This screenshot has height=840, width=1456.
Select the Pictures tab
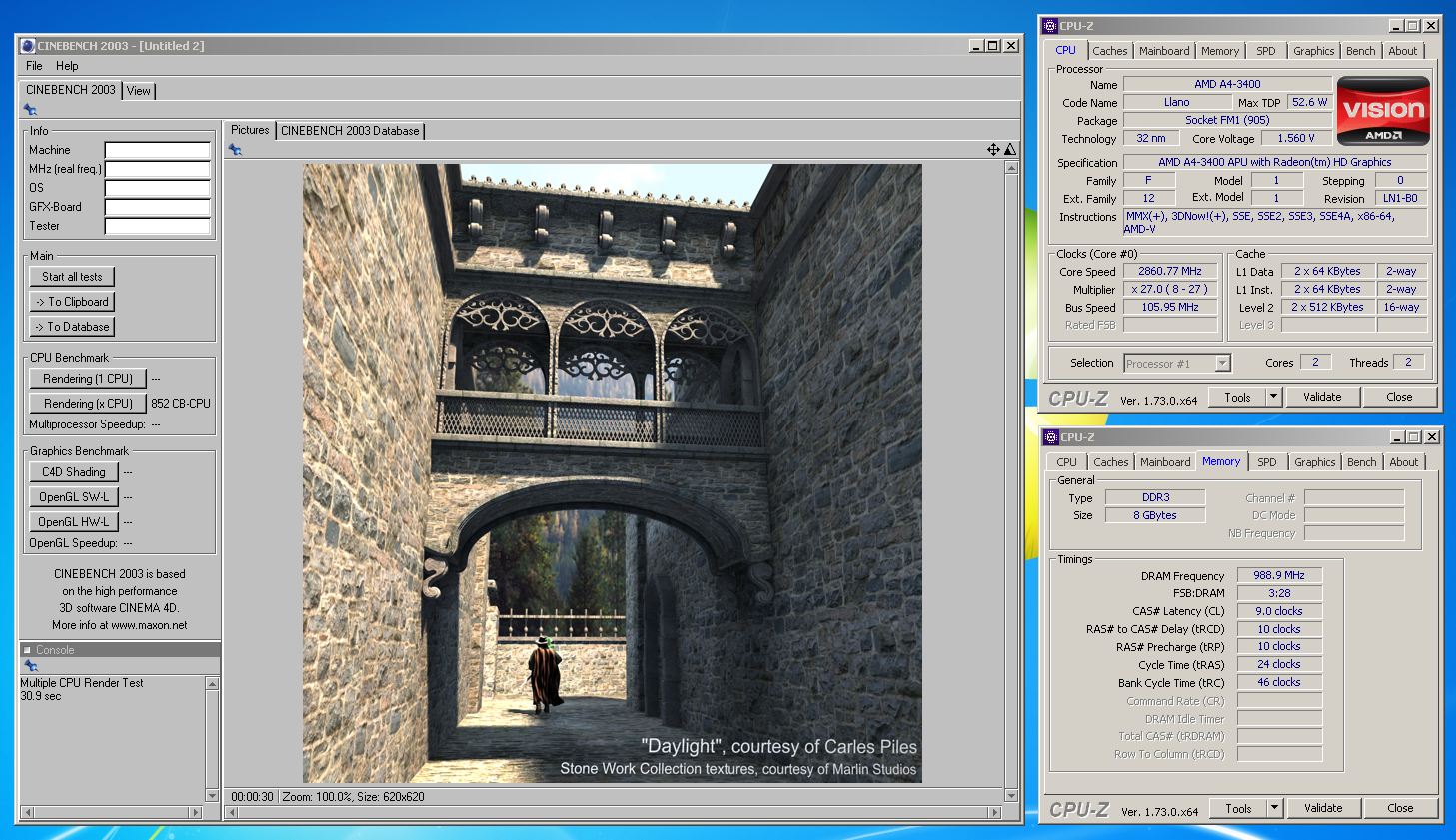click(250, 130)
